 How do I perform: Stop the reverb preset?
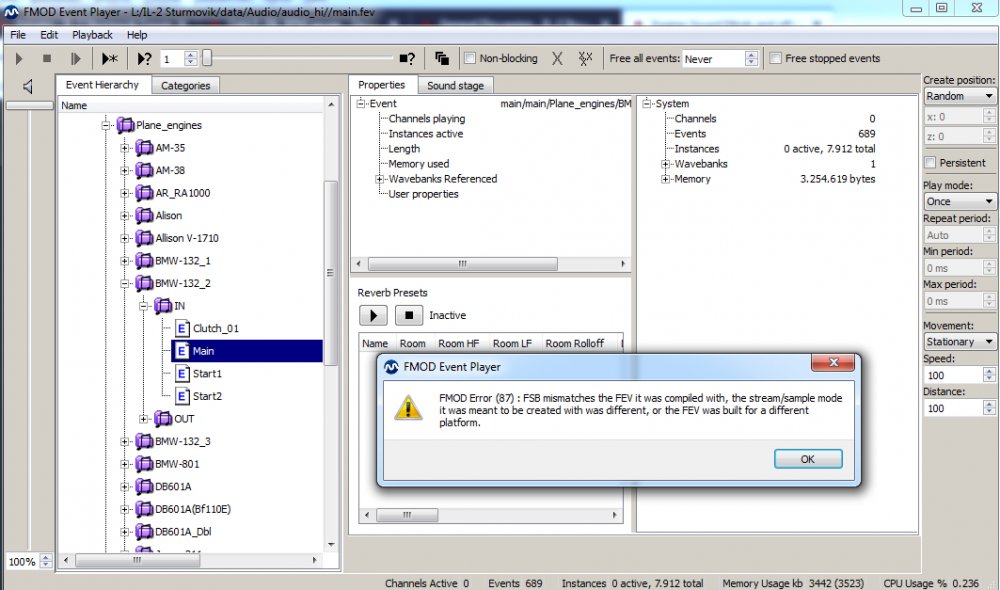409,315
